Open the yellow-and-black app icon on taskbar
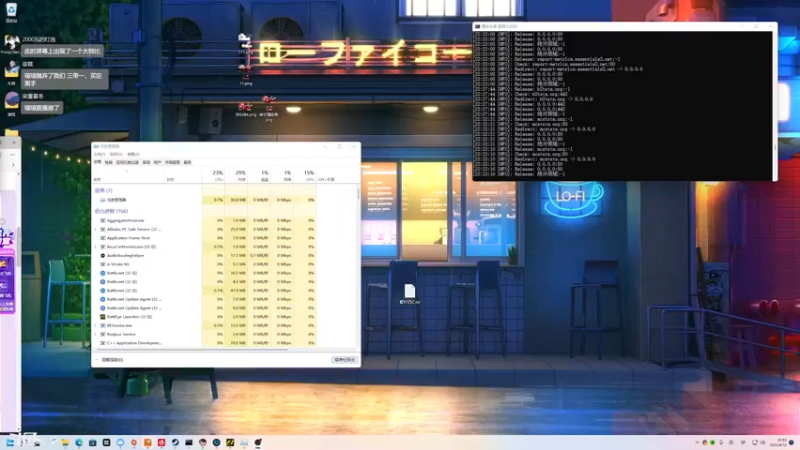The height and width of the screenshot is (450, 800). coord(230,442)
